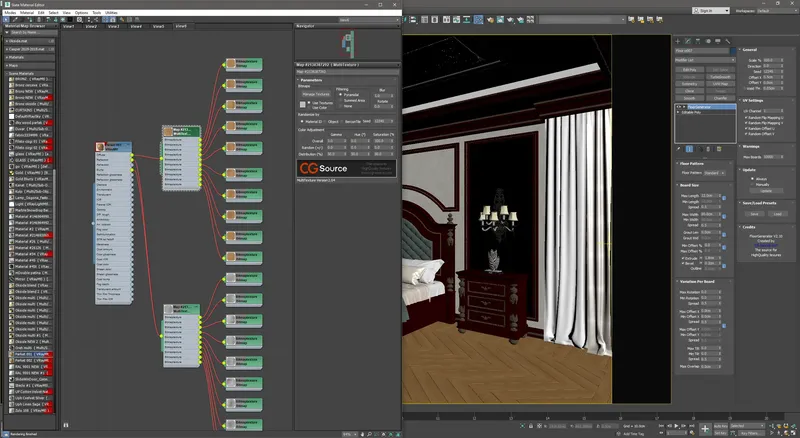This screenshot has height=438, width=800.
Task: Click the Save preset button
Action: [x=754, y=214]
